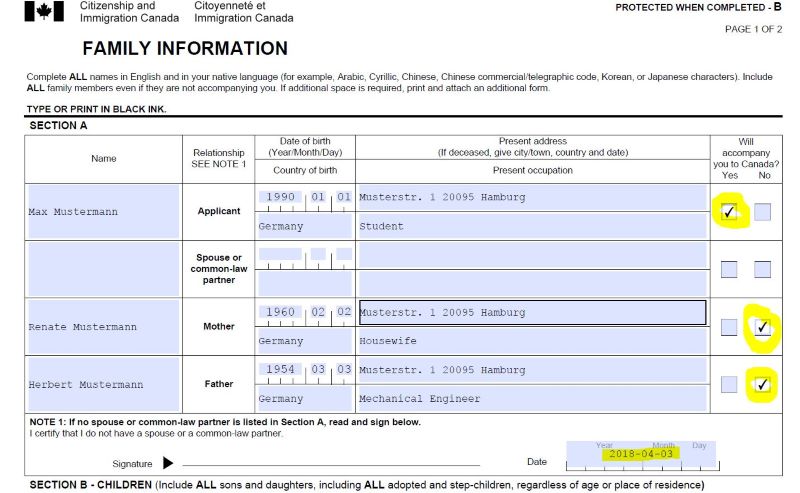This screenshot has width=800, height=493.
Task: Edit mother's focused present address field
Action: [x=533, y=312]
